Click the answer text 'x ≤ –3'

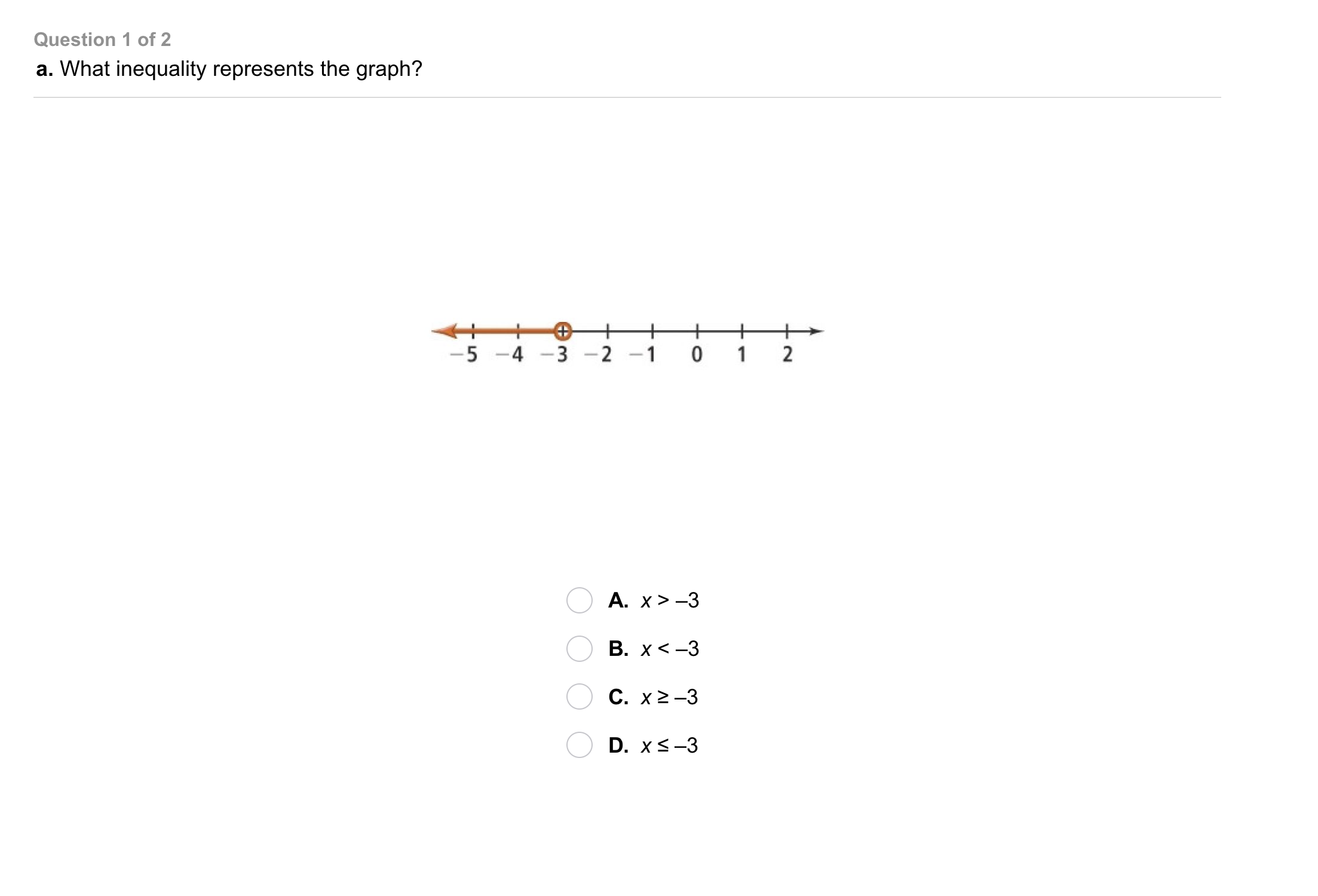669,745
